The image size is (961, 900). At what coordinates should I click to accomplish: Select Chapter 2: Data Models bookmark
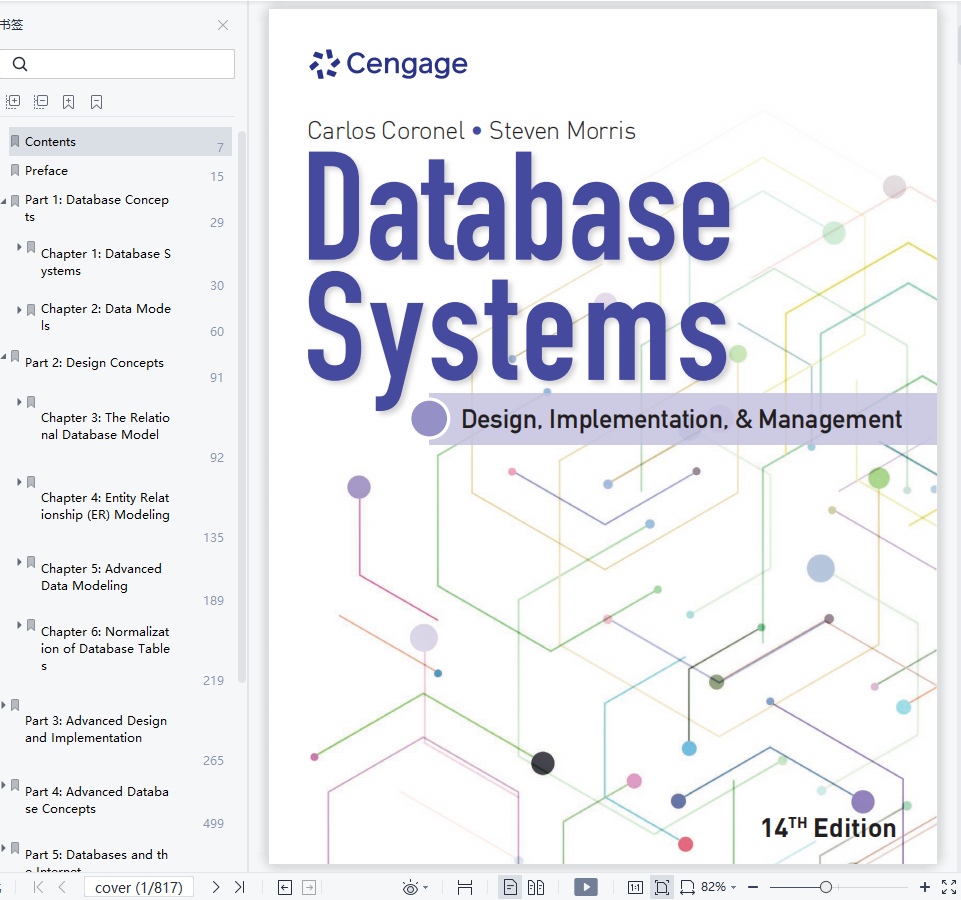coord(106,317)
